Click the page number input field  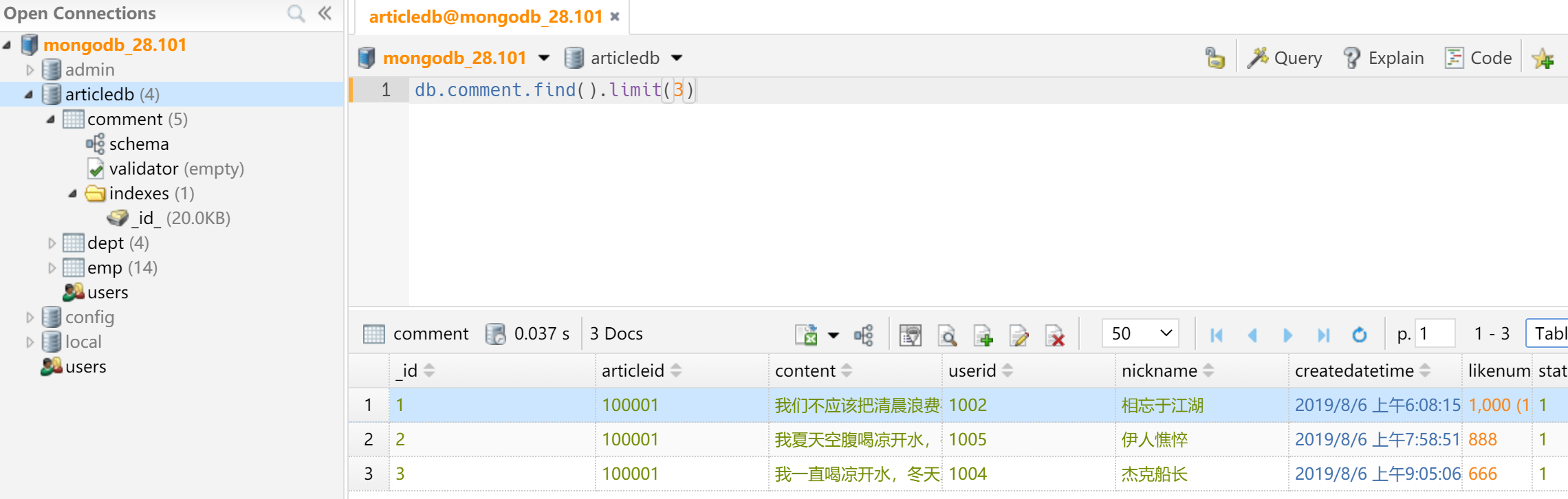tap(1435, 333)
